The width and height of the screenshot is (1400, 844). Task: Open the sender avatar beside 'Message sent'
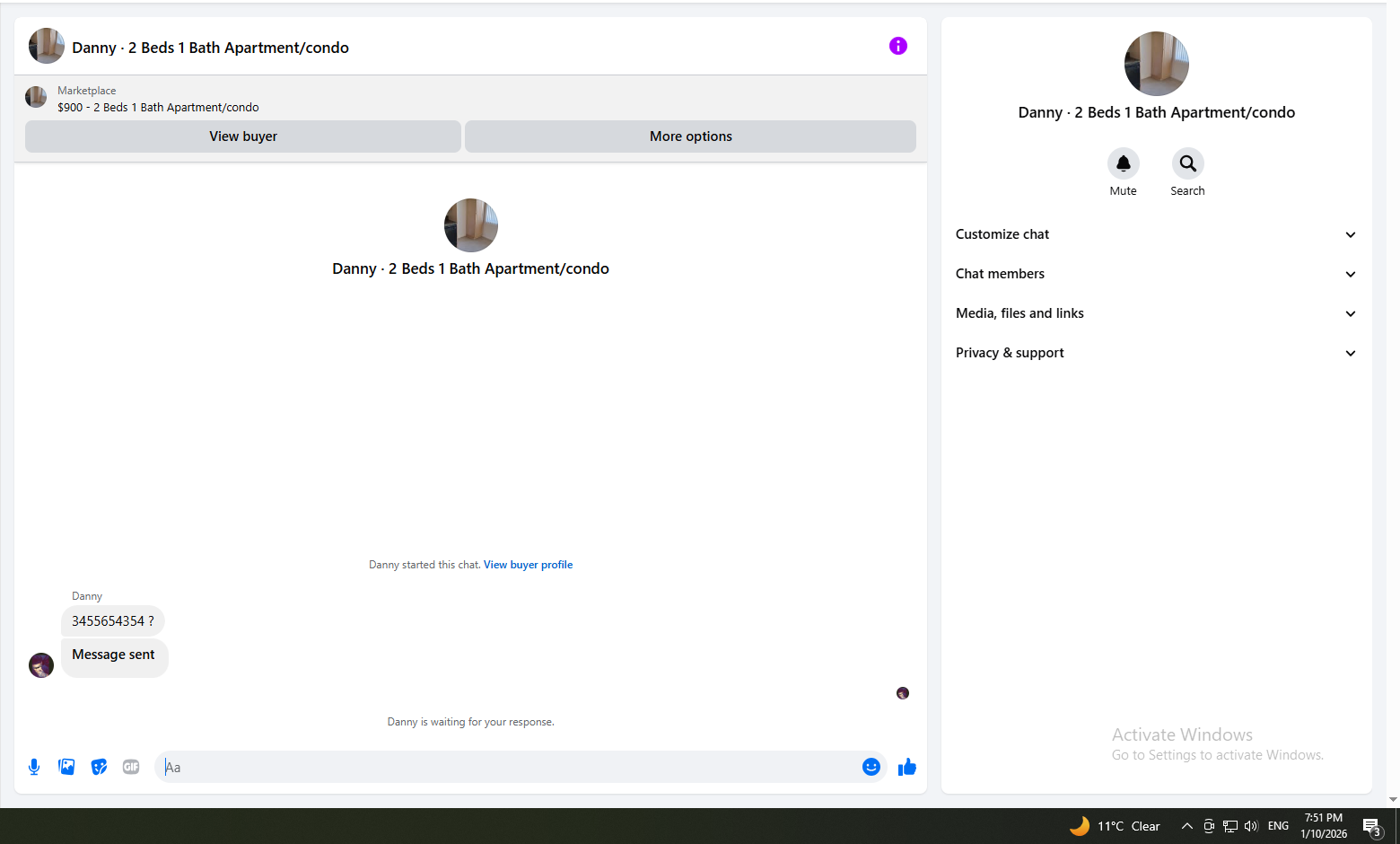point(41,665)
